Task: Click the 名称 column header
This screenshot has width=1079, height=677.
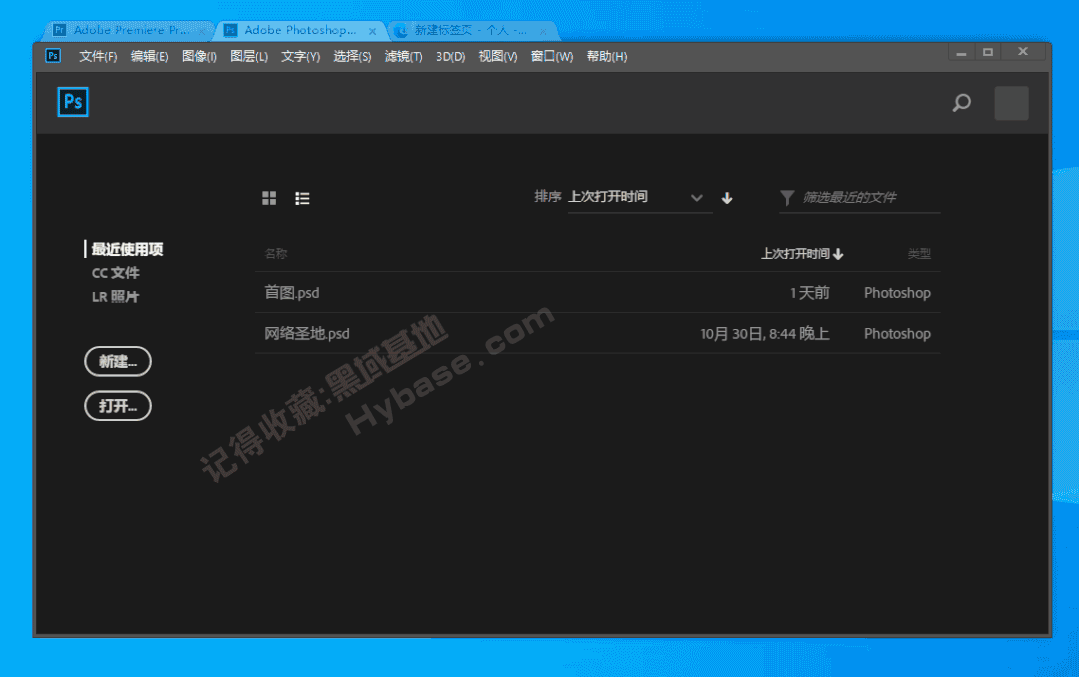Action: pos(276,254)
